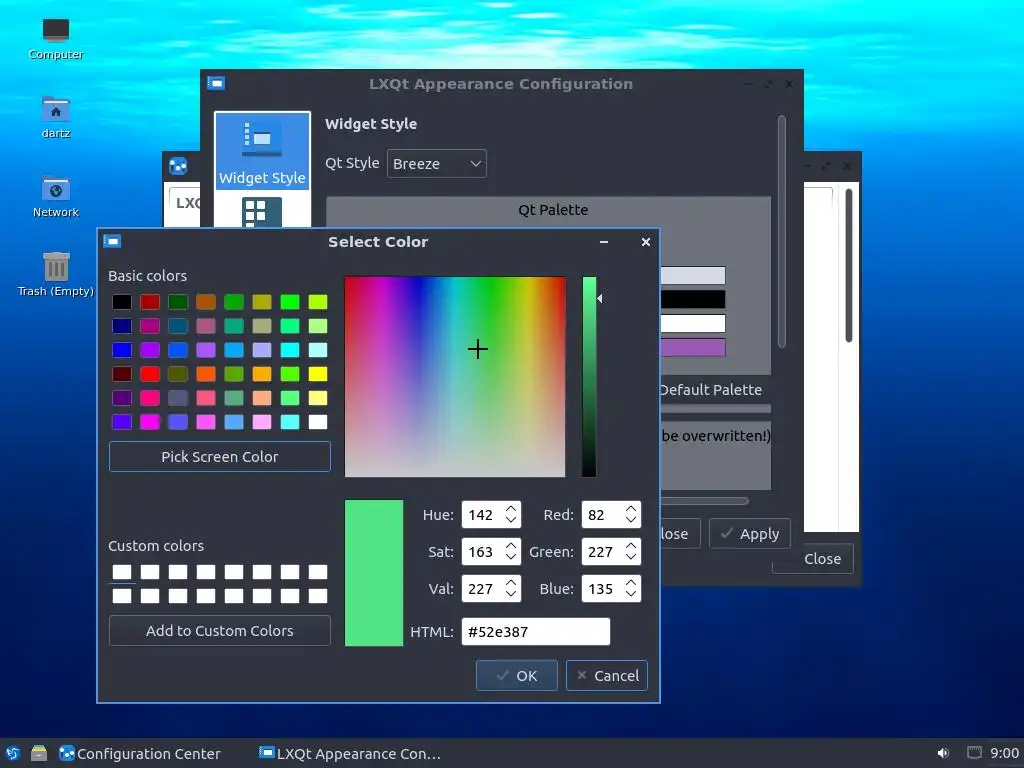This screenshot has width=1024, height=768.
Task: Increase the Red value with up arrow
Action: click(x=631, y=508)
